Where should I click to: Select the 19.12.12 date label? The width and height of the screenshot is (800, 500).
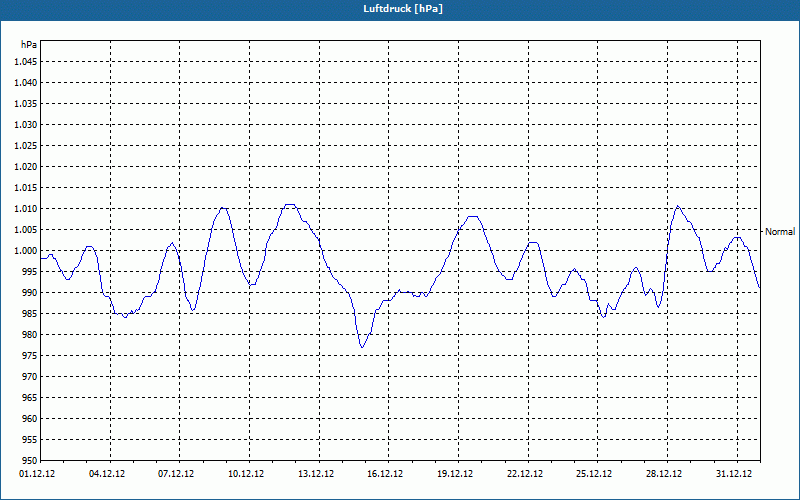(455, 474)
